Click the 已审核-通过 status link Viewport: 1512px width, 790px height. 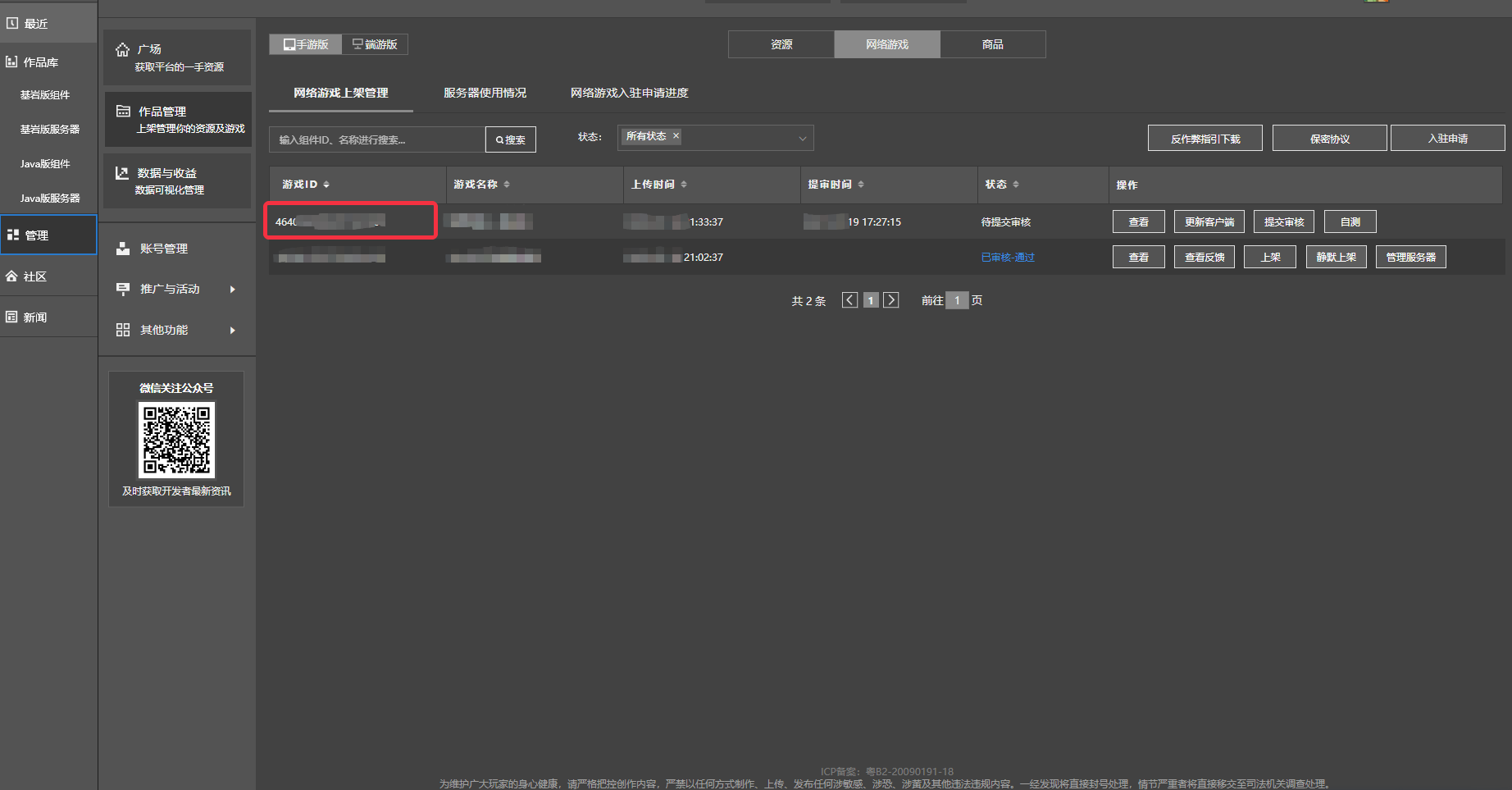[1008, 258]
